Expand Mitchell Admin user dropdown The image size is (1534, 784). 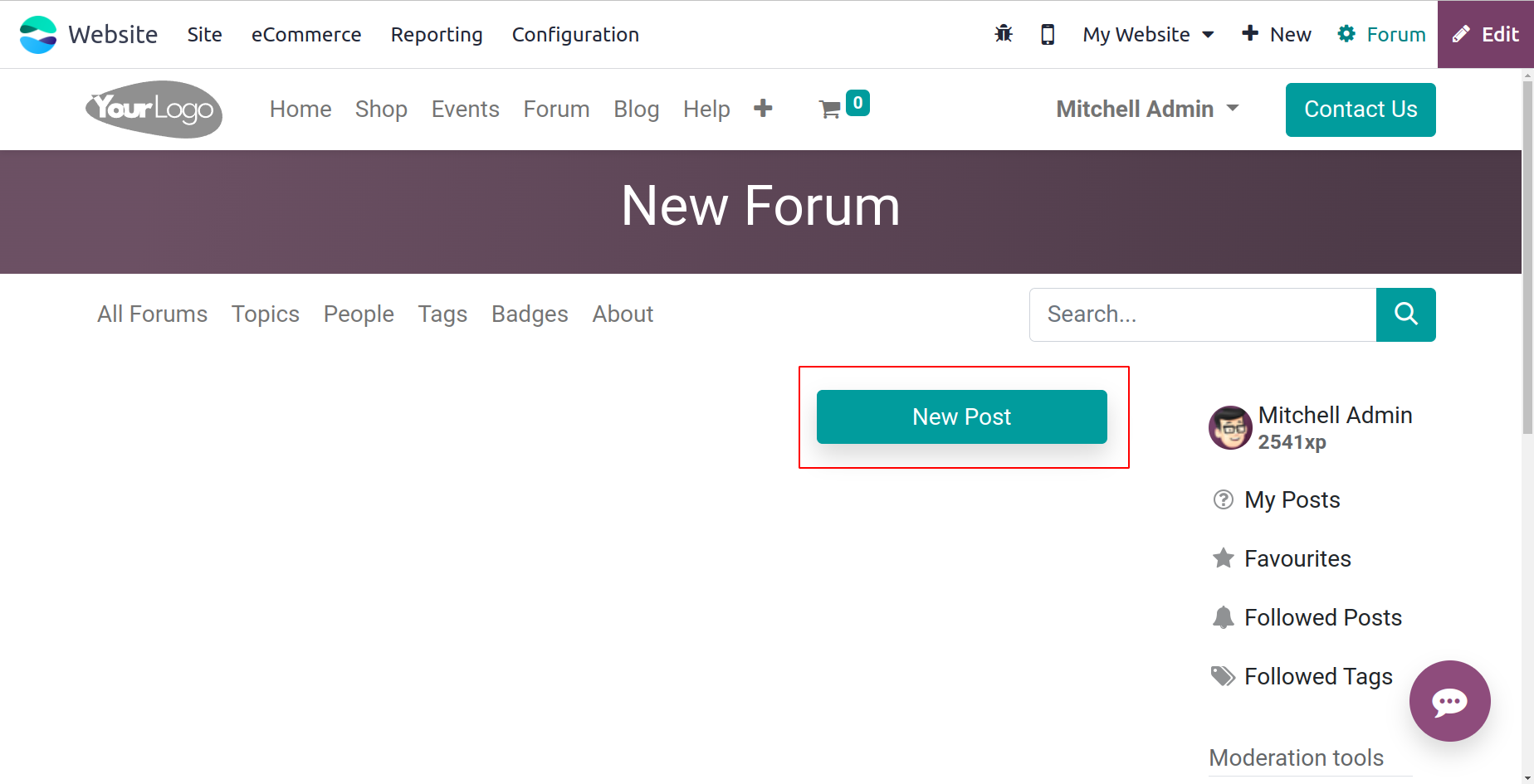(1147, 109)
